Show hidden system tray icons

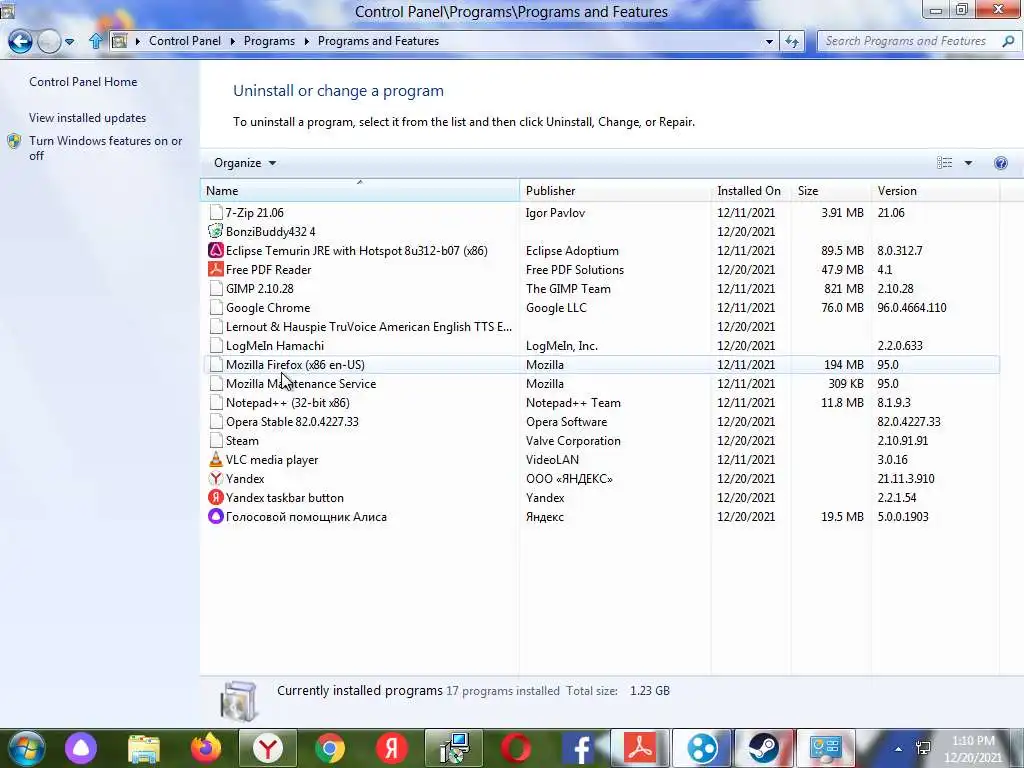click(x=899, y=749)
